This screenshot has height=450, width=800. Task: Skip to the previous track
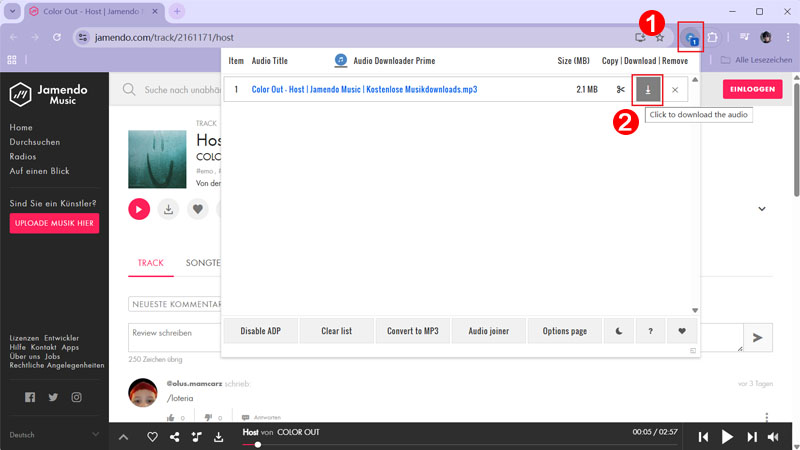(703, 437)
